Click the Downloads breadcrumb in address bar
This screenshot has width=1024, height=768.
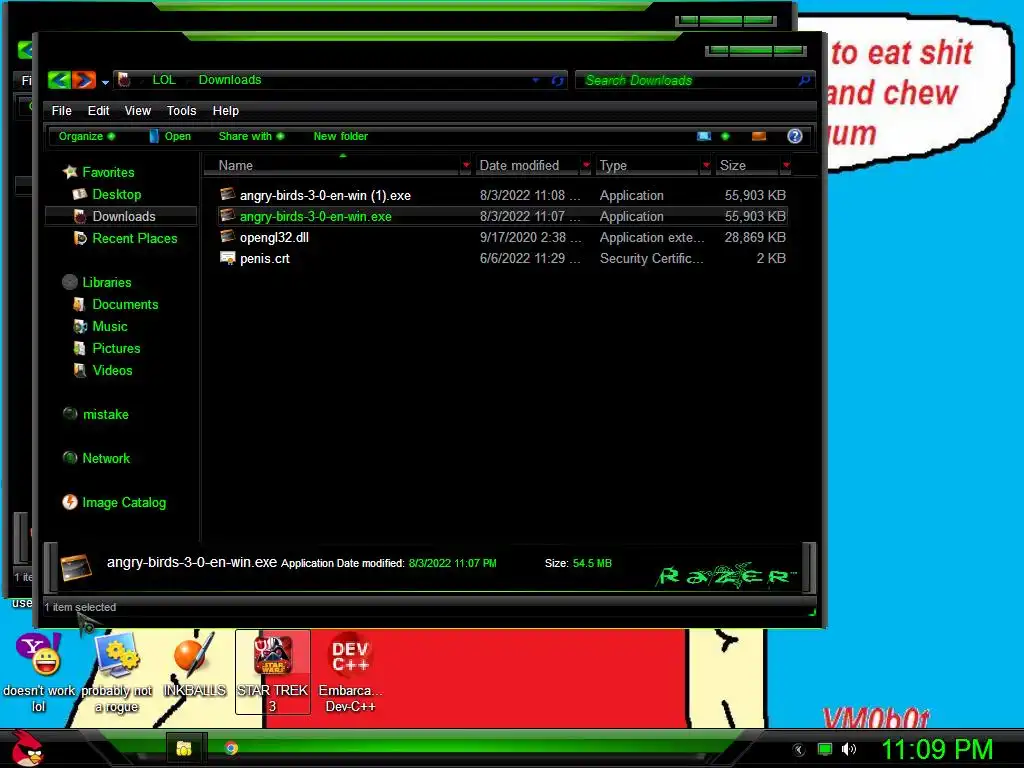click(x=230, y=80)
